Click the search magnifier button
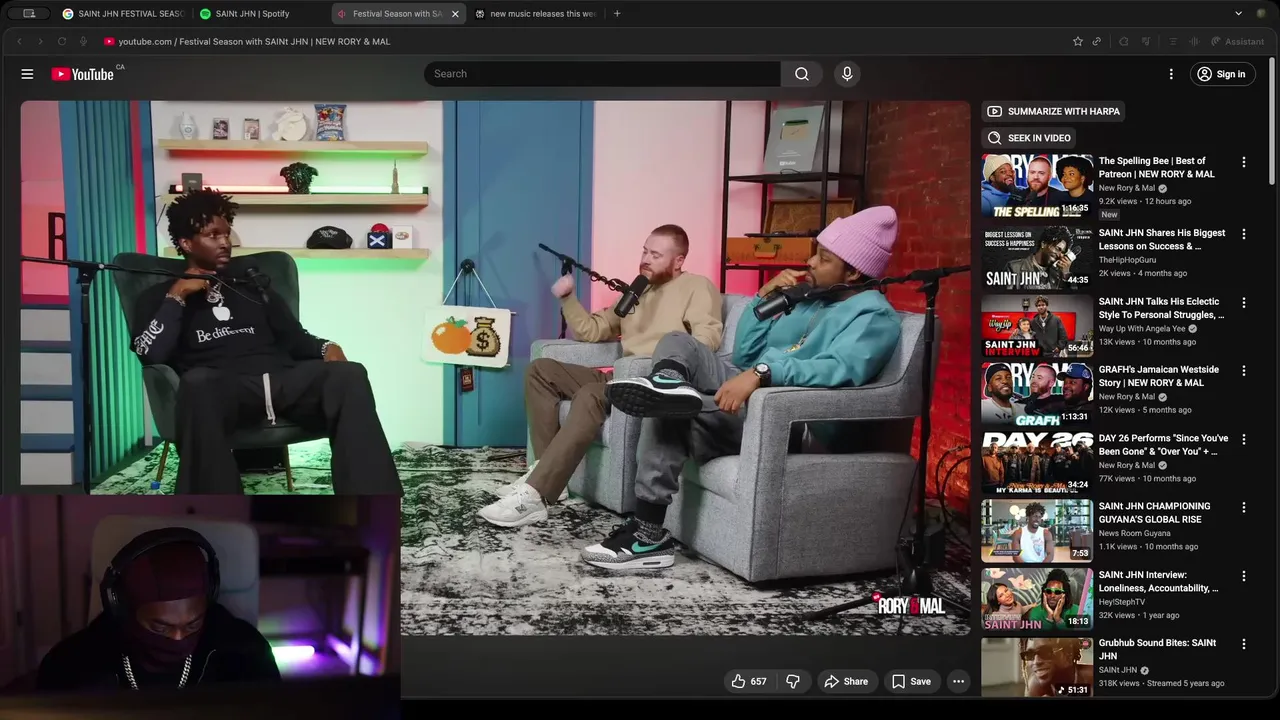Screen dimensions: 1280x720 point(802,74)
